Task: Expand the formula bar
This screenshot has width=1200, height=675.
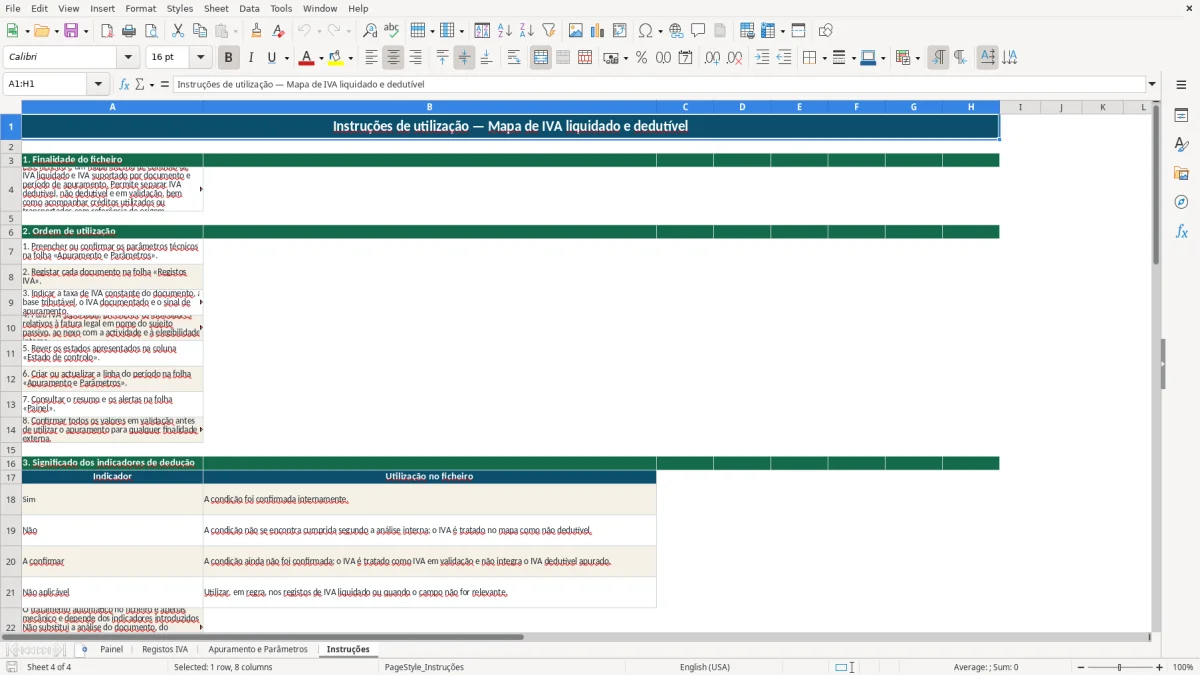Action: pos(1153,84)
